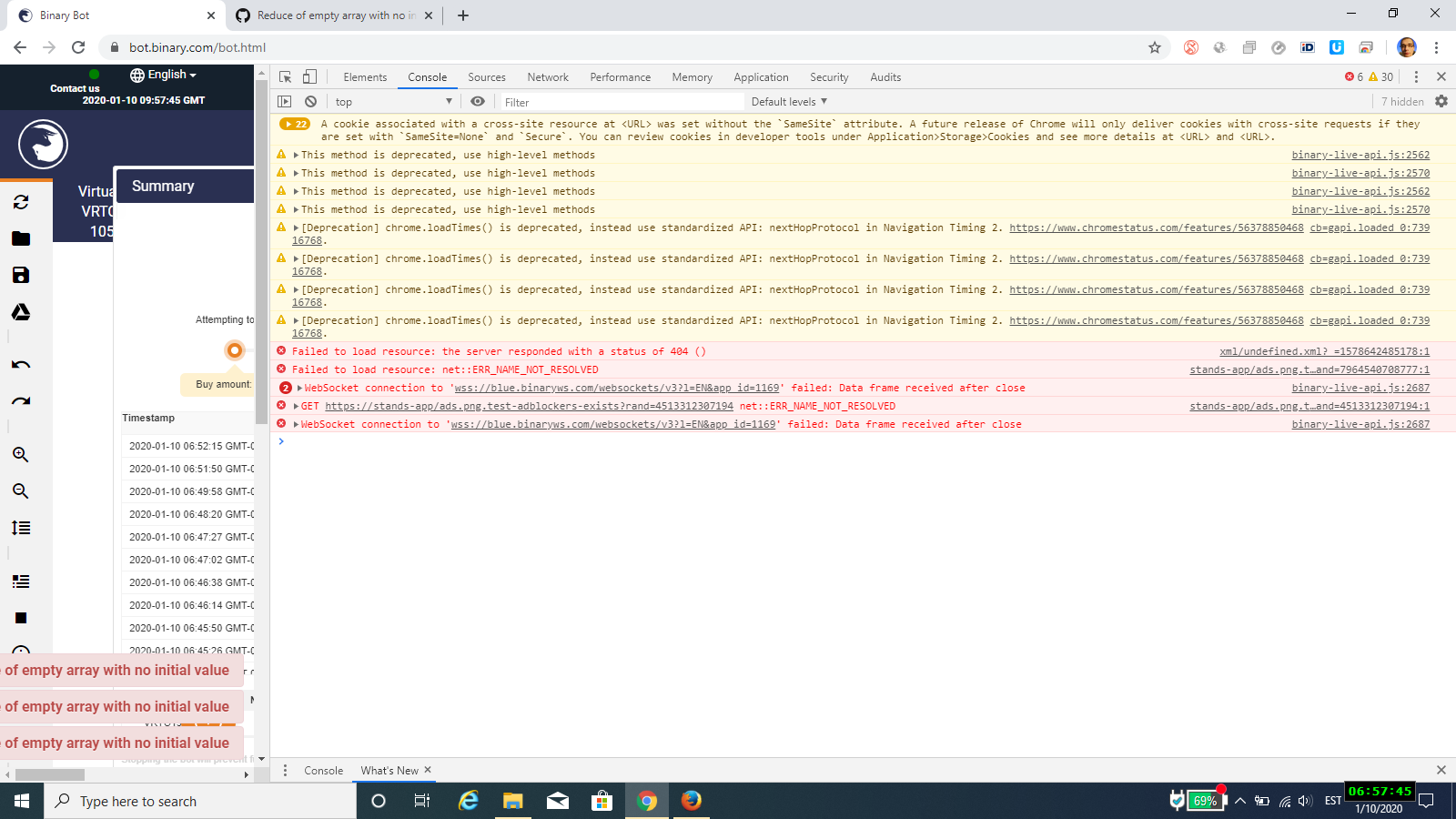
Task: Expand the last WebSocket connection error
Action: coord(296,425)
